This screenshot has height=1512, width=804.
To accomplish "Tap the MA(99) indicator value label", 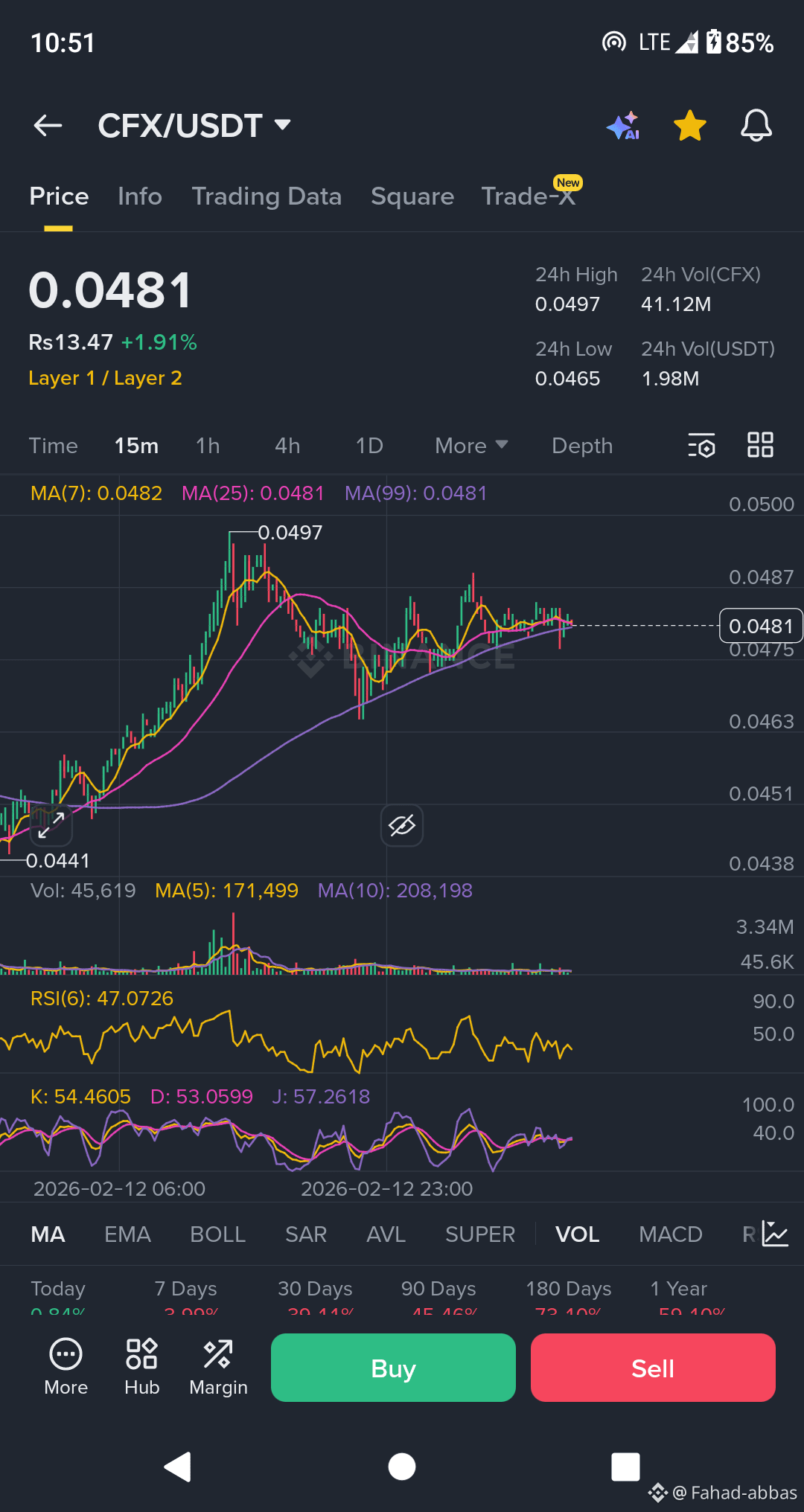I will click(415, 493).
